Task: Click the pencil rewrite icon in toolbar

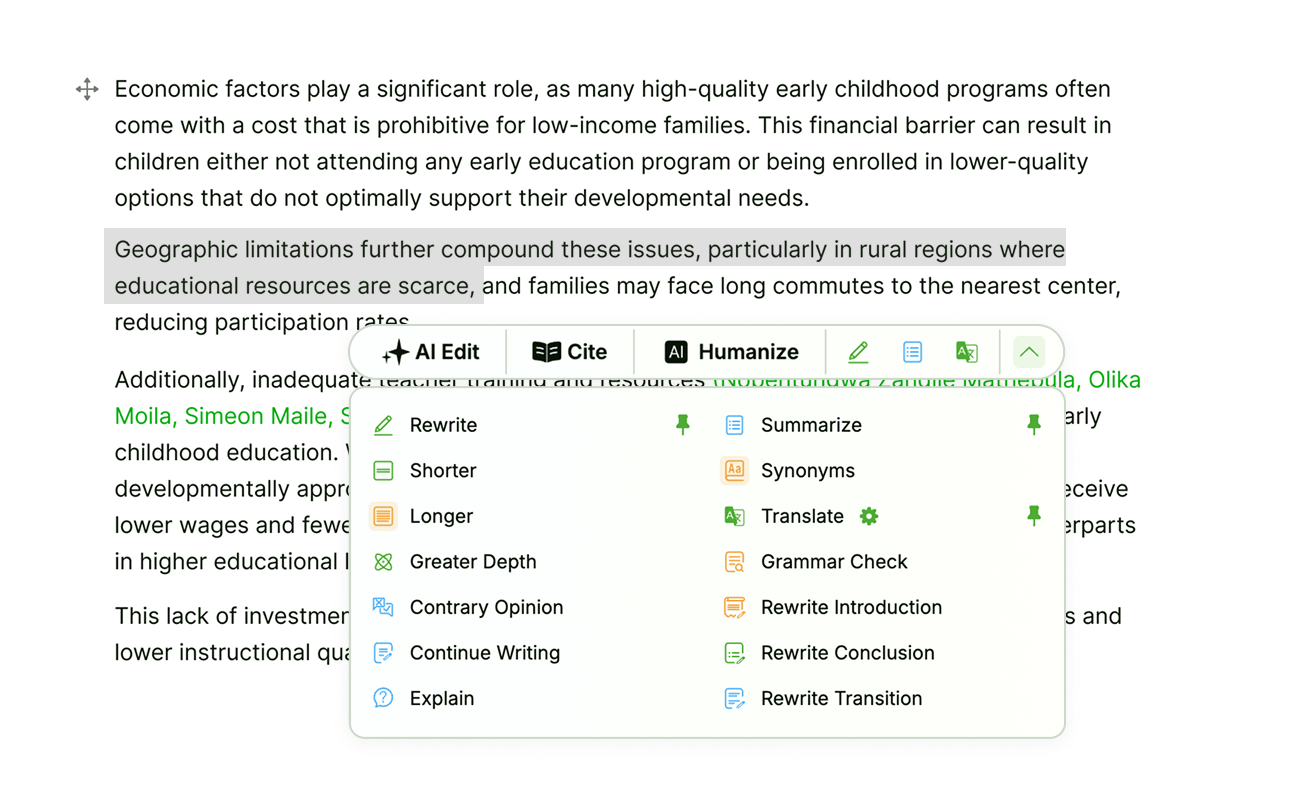Action: (x=858, y=352)
